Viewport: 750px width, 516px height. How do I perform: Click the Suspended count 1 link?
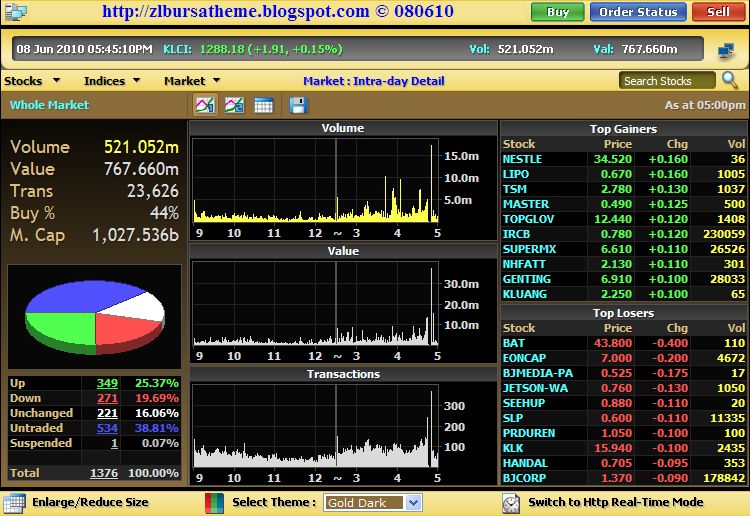[114, 443]
